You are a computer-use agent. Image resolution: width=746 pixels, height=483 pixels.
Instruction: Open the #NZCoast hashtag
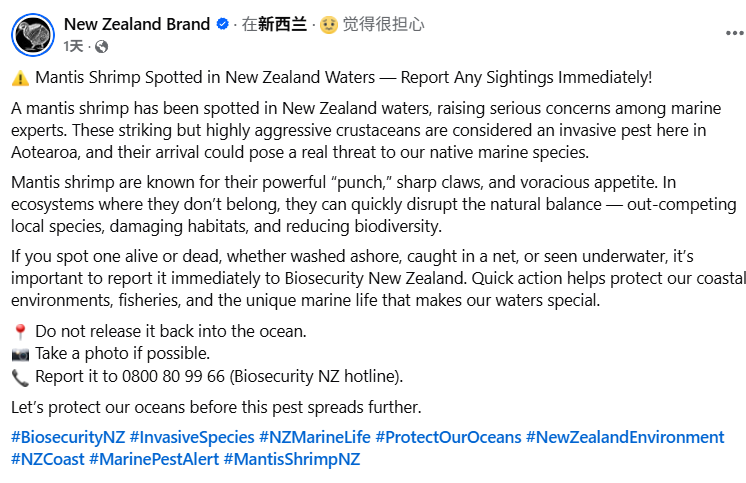pyautogui.click(x=47, y=459)
